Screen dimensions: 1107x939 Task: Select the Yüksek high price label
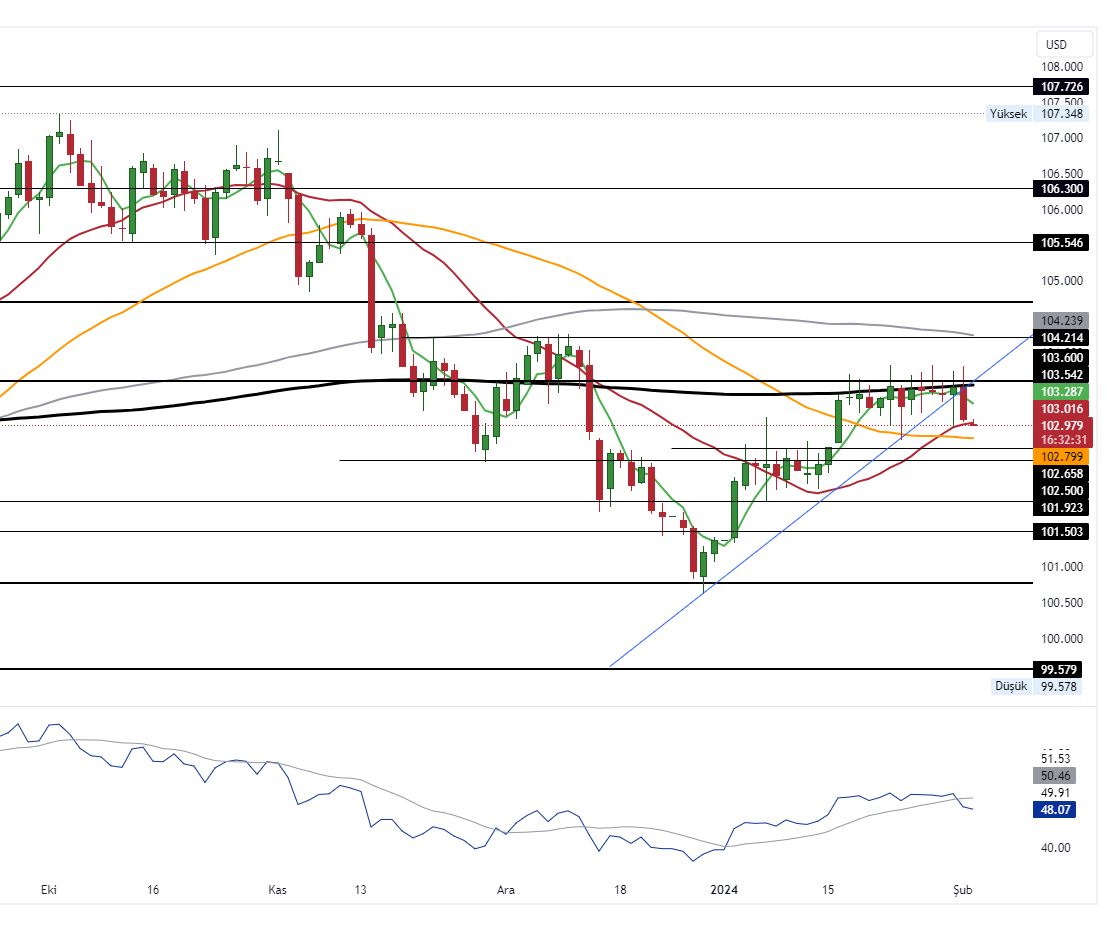[x=1008, y=114]
